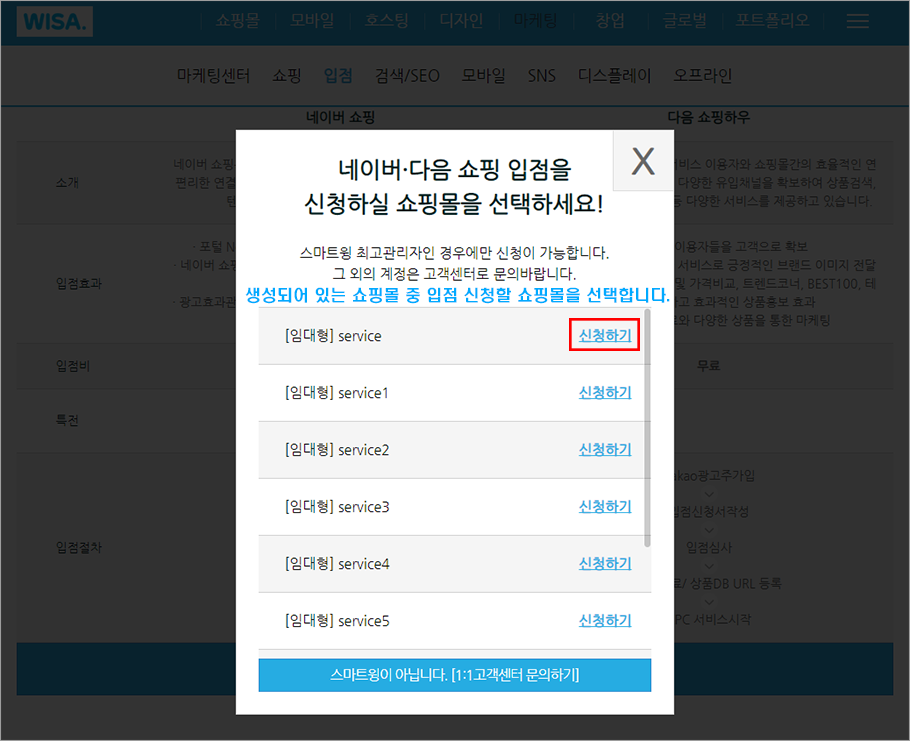Go to 호스팅 menu
The width and height of the screenshot is (910, 741).
[x=387, y=21]
